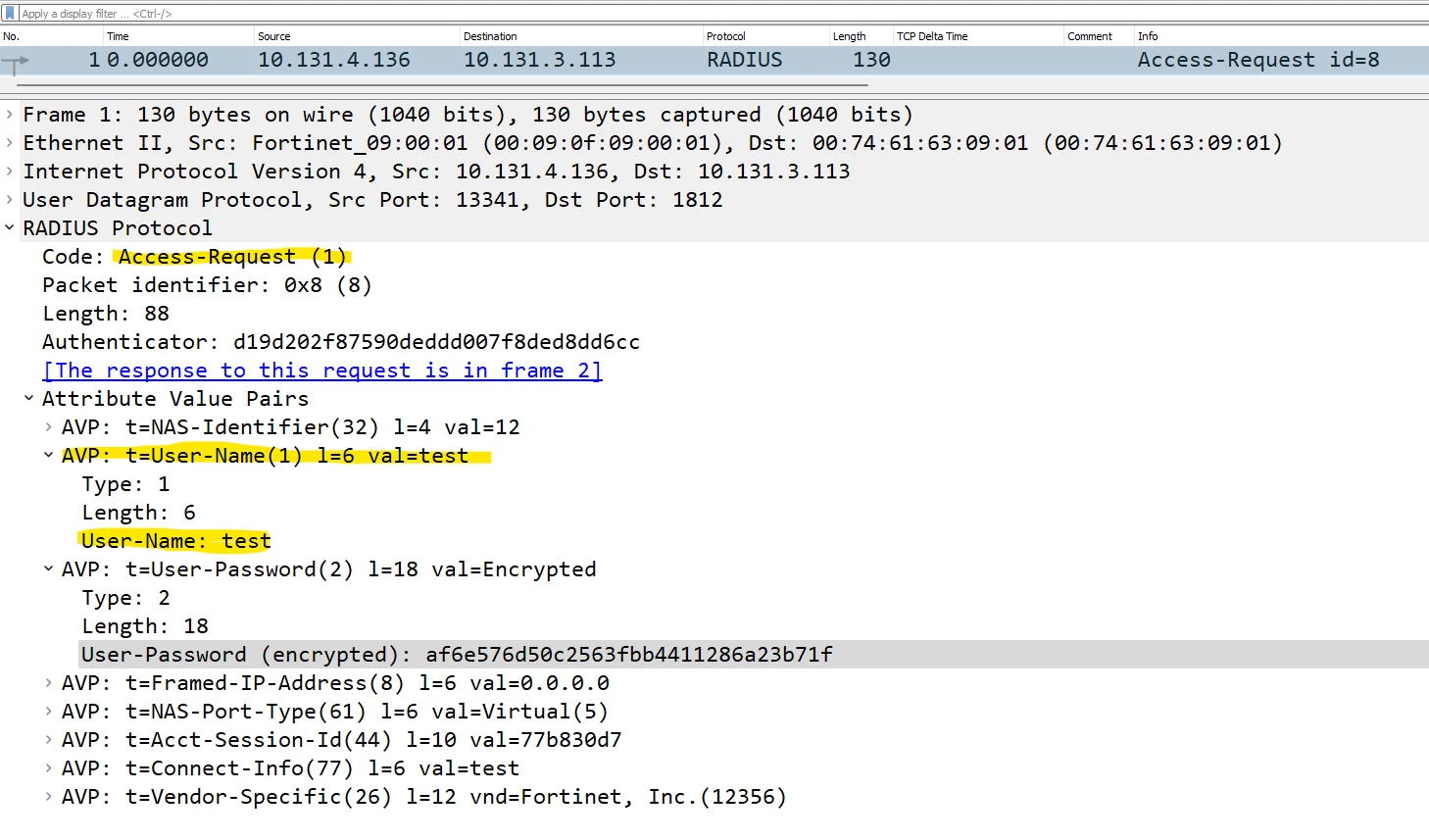Expand the Internet Protocol Version 4 section
Image resolution: width=1429 pixels, height=840 pixels.
coord(9,172)
